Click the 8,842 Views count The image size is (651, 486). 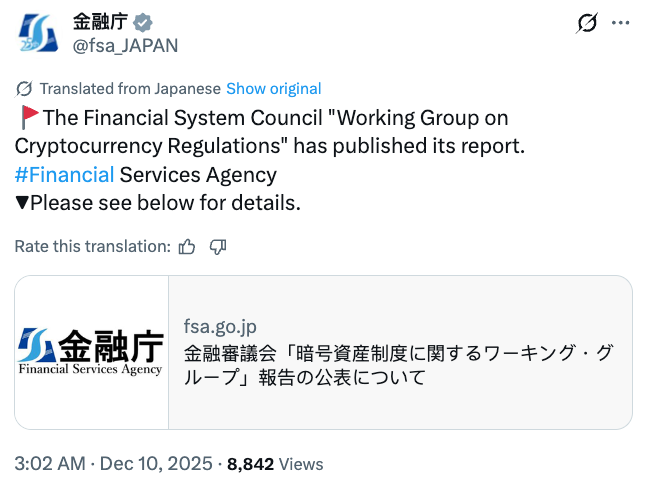(275, 463)
